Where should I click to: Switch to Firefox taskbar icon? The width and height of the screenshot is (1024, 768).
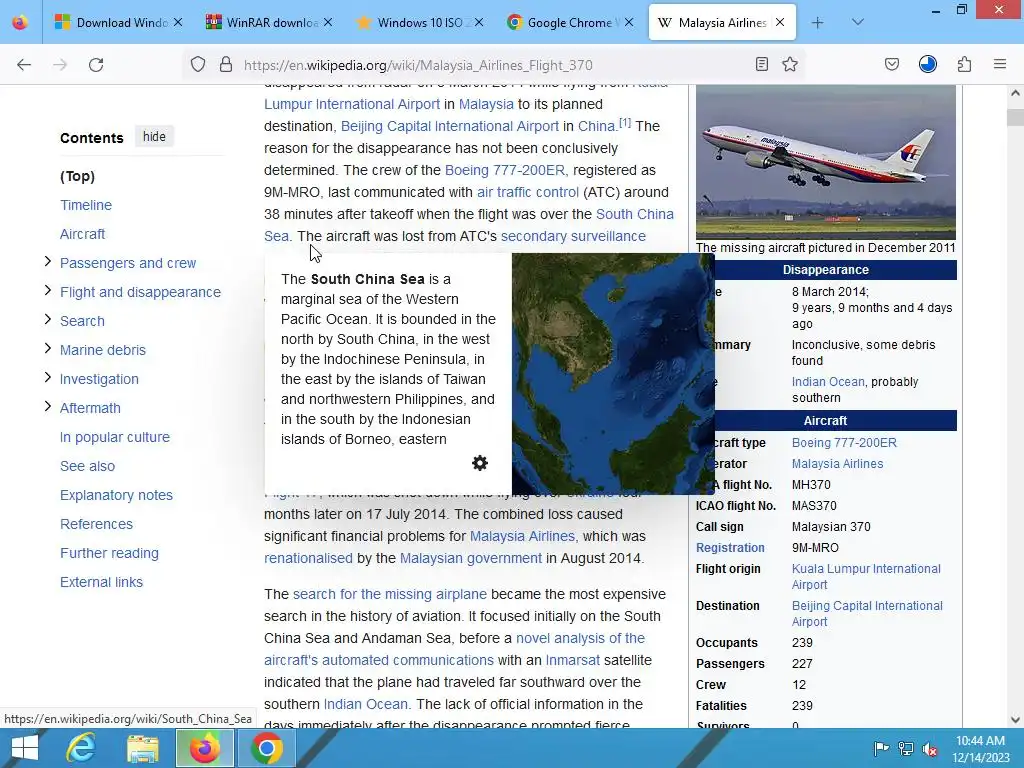(204, 748)
